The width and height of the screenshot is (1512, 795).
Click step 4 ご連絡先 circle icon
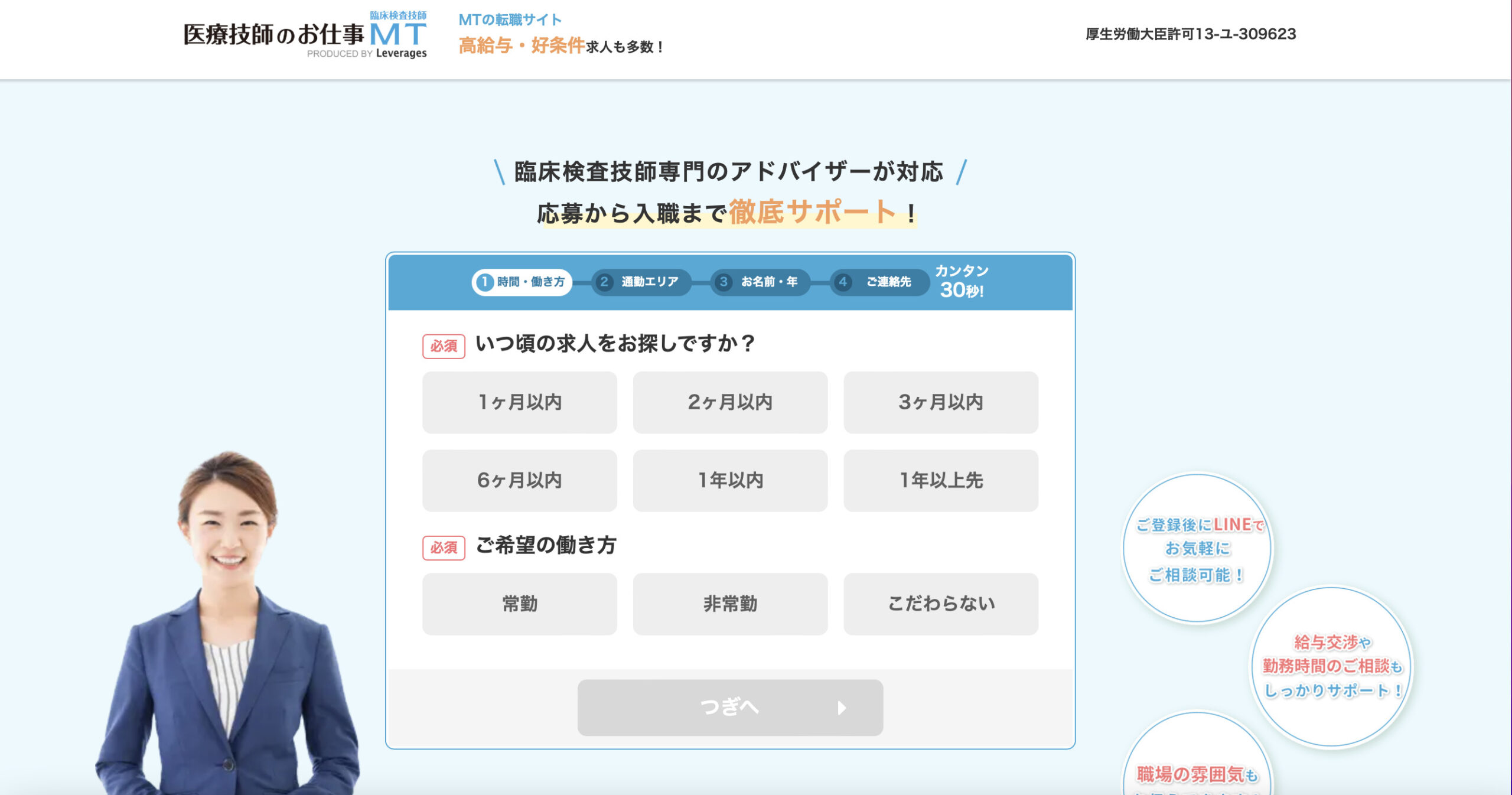[x=843, y=282]
